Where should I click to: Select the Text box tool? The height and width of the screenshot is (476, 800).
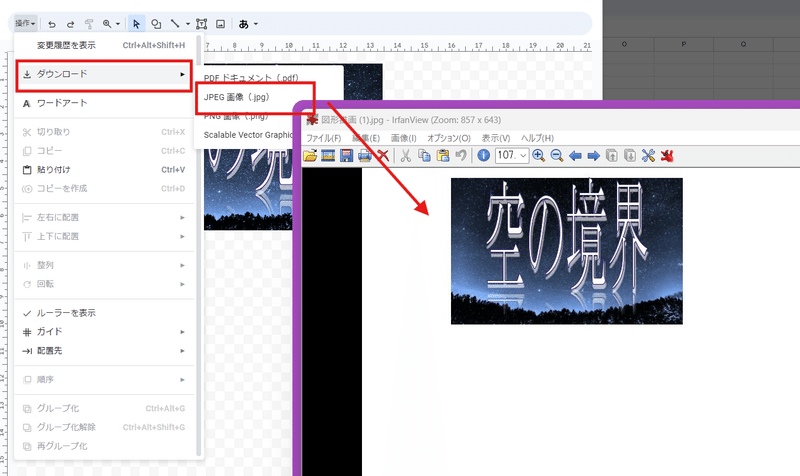tap(202, 24)
